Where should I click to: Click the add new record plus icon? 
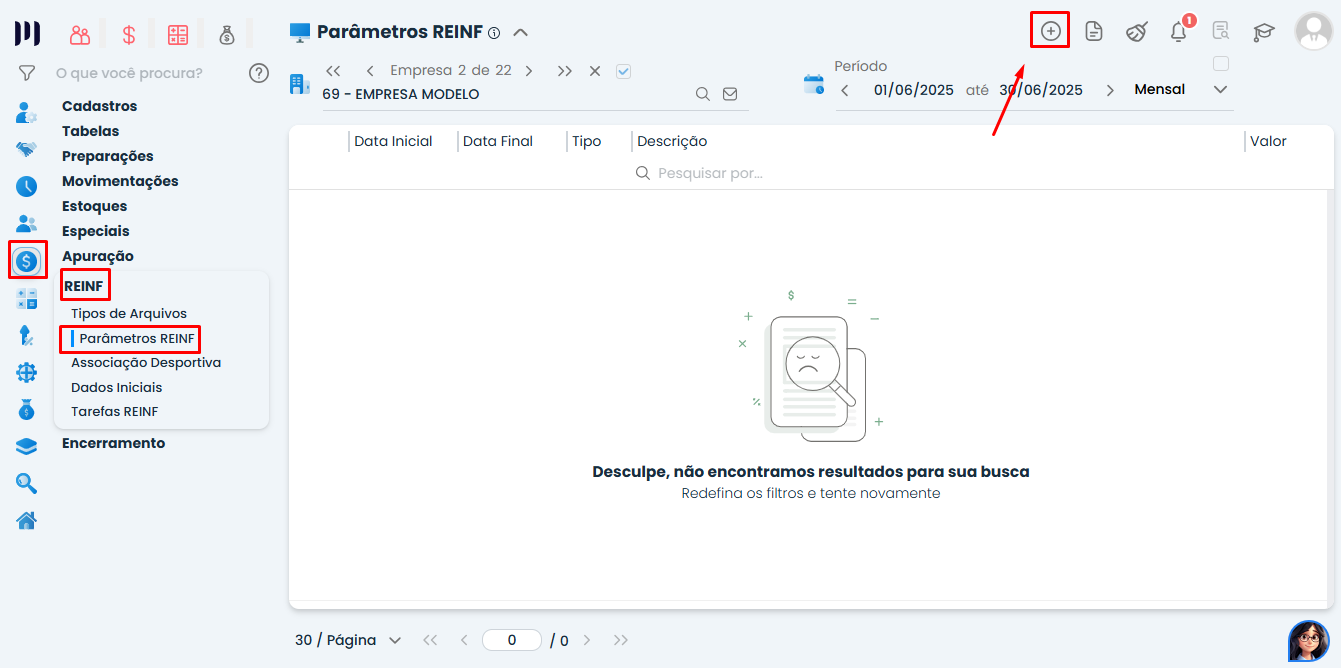[1050, 31]
